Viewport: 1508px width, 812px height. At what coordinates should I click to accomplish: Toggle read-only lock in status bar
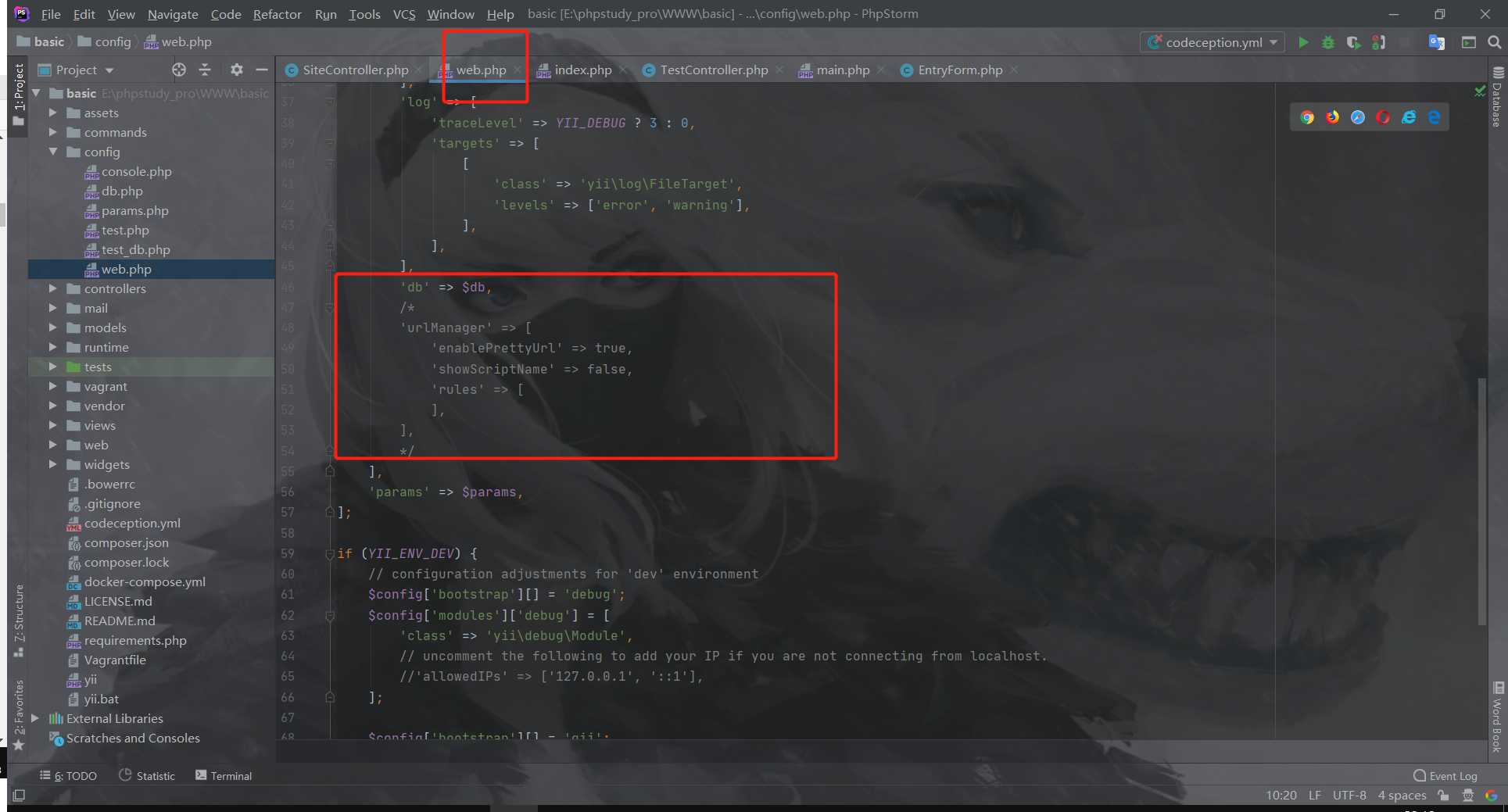[1443, 796]
